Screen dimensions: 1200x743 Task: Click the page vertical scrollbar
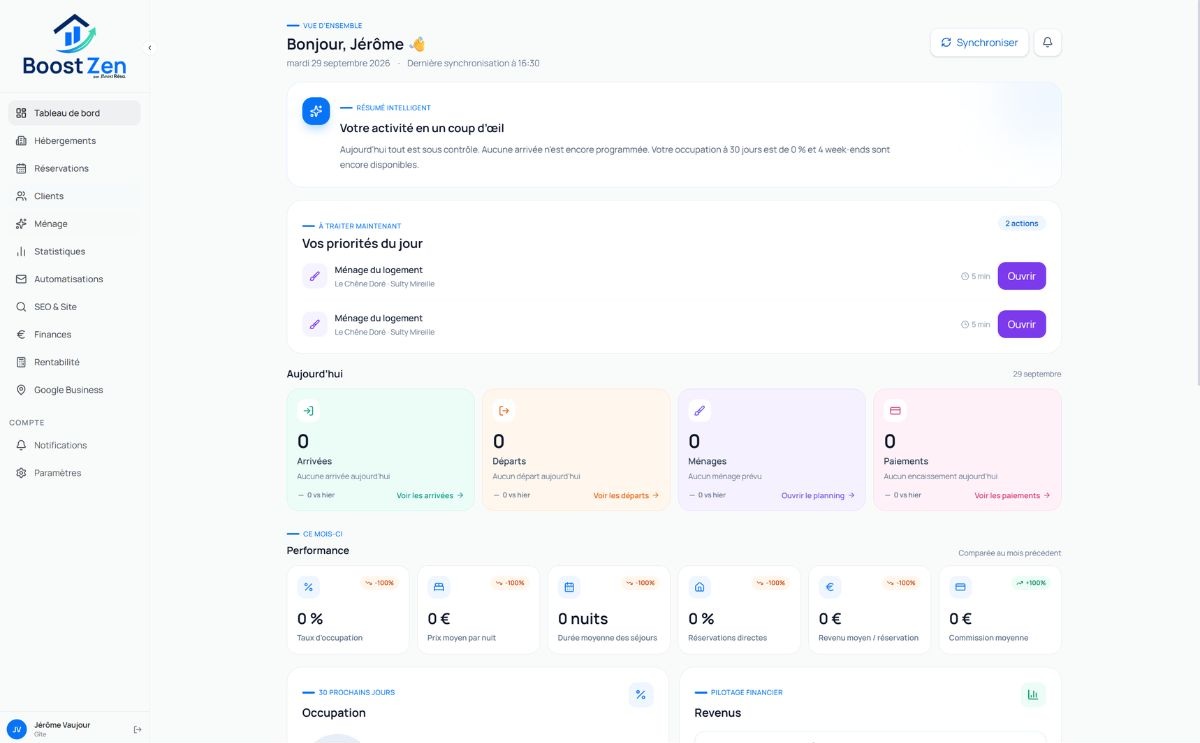[x=1197, y=195]
